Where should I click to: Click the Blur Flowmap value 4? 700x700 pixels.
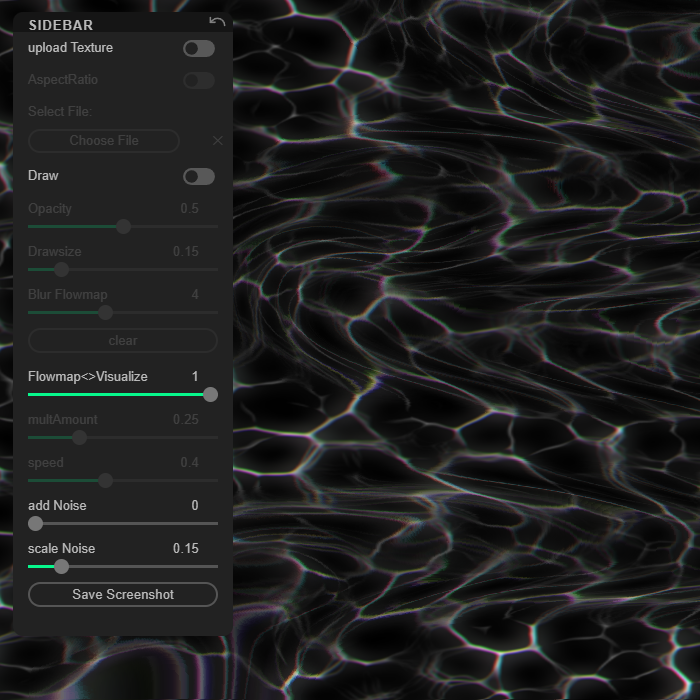[195, 294]
